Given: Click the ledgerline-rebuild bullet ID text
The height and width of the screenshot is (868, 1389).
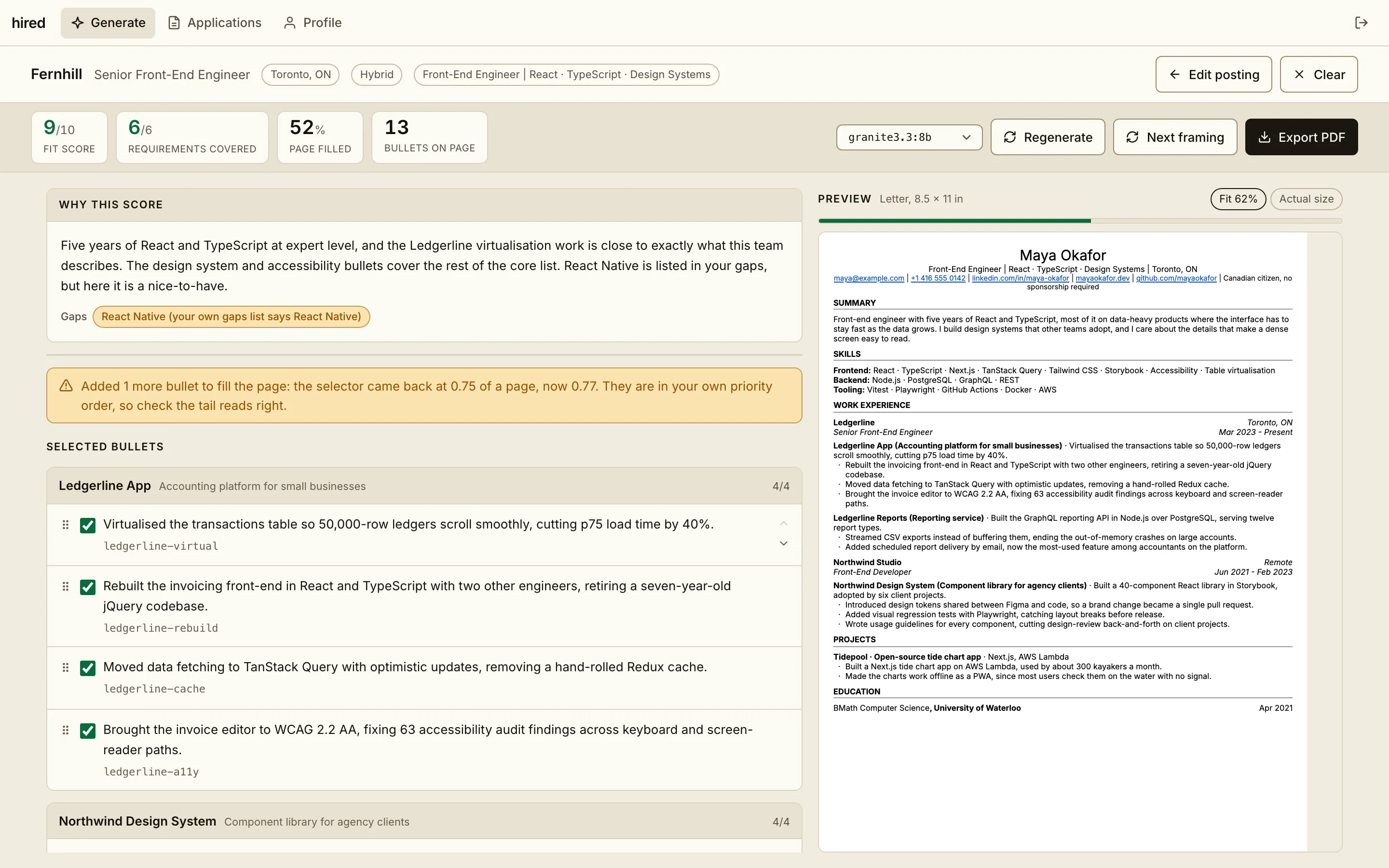Looking at the screenshot, I should tap(161, 628).
